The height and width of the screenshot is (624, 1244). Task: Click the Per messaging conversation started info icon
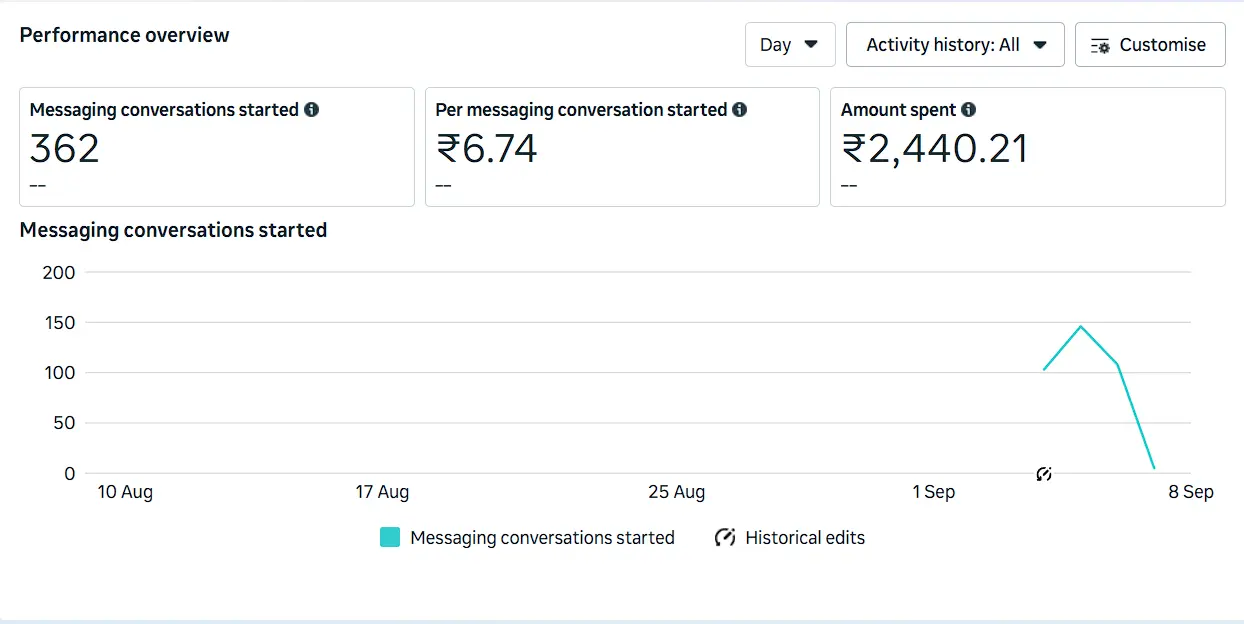coord(738,110)
